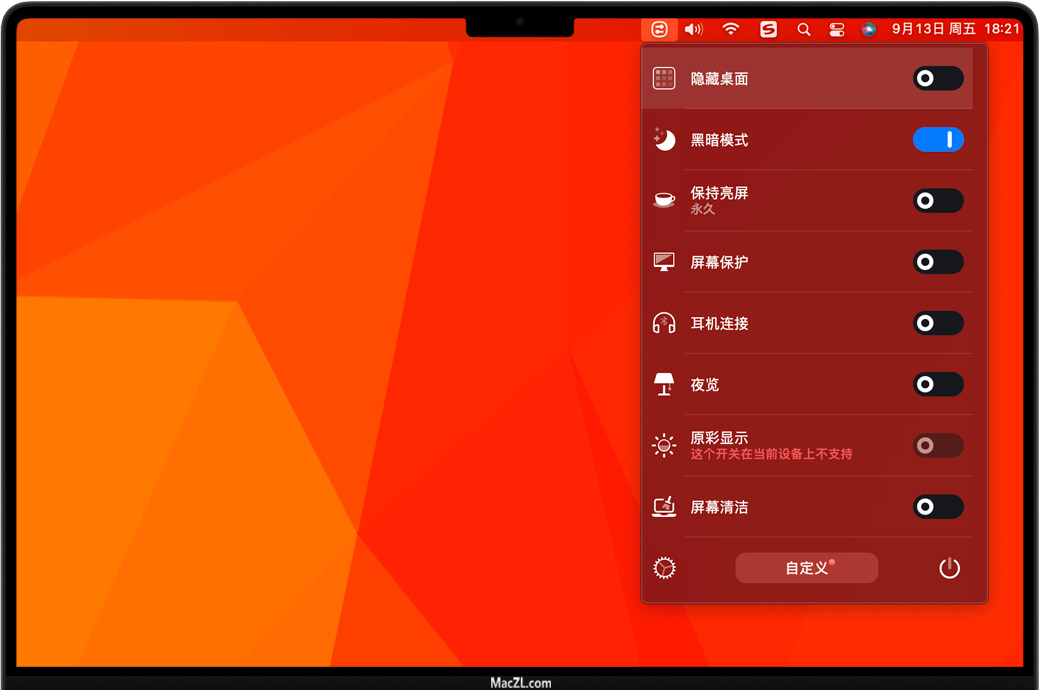The width and height of the screenshot is (1040, 690).
Task: Click the Sogou input method icon
Action: point(768,29)
